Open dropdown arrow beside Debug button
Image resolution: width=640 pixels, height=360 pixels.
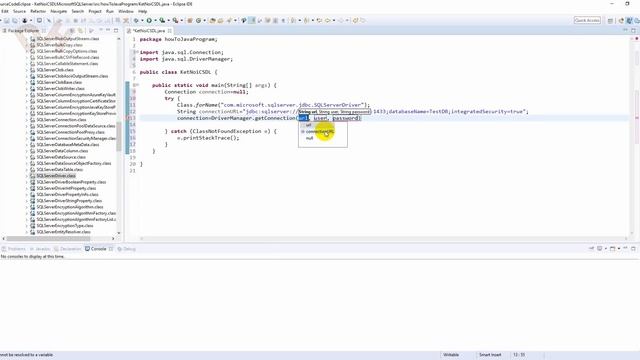point(142,20)
